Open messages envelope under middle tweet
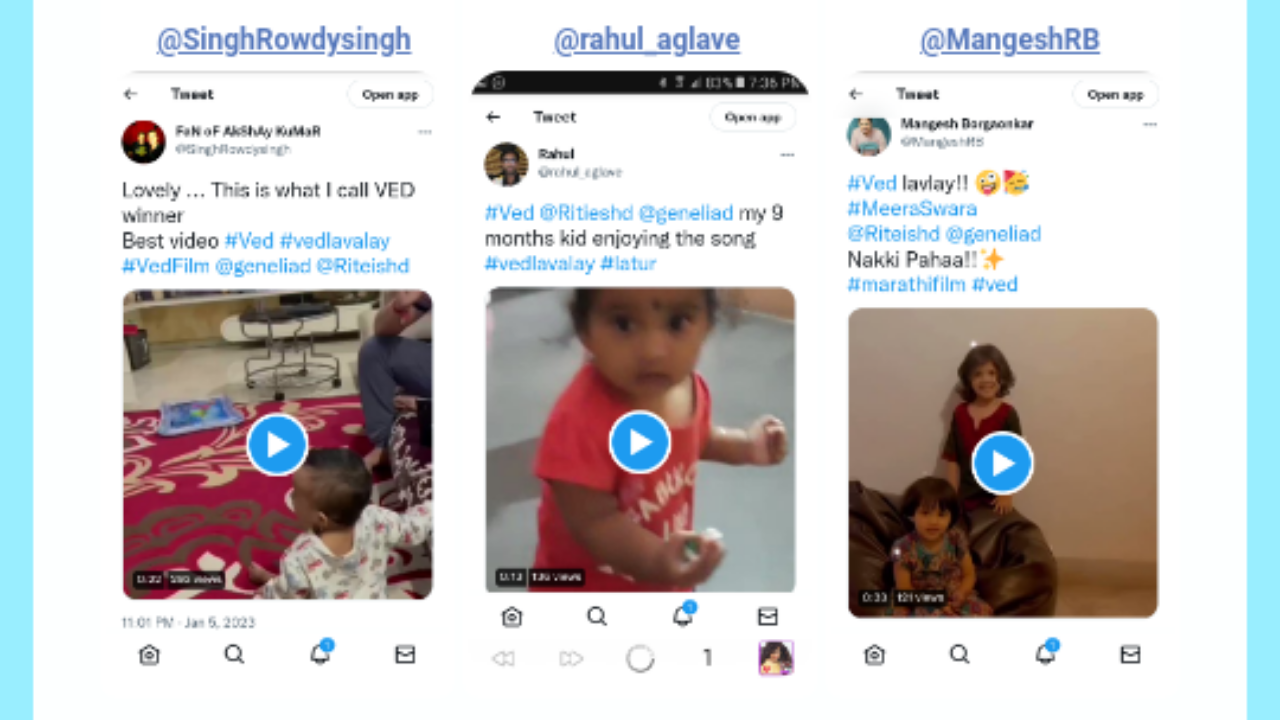This screenshot has width=1280, height=720. (x=767, y=616)
